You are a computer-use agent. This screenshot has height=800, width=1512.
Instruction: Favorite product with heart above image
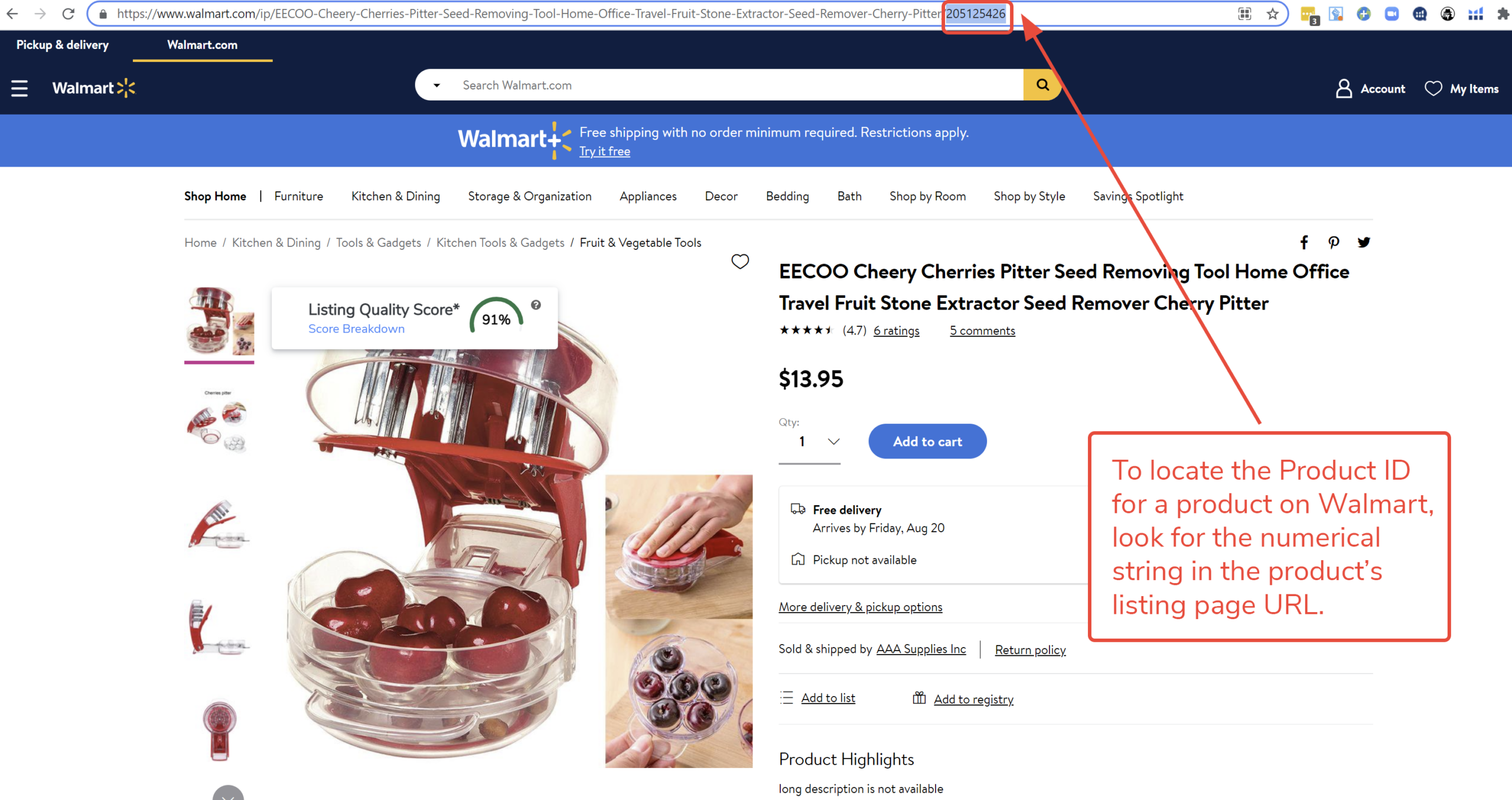[x=740, y=261]
